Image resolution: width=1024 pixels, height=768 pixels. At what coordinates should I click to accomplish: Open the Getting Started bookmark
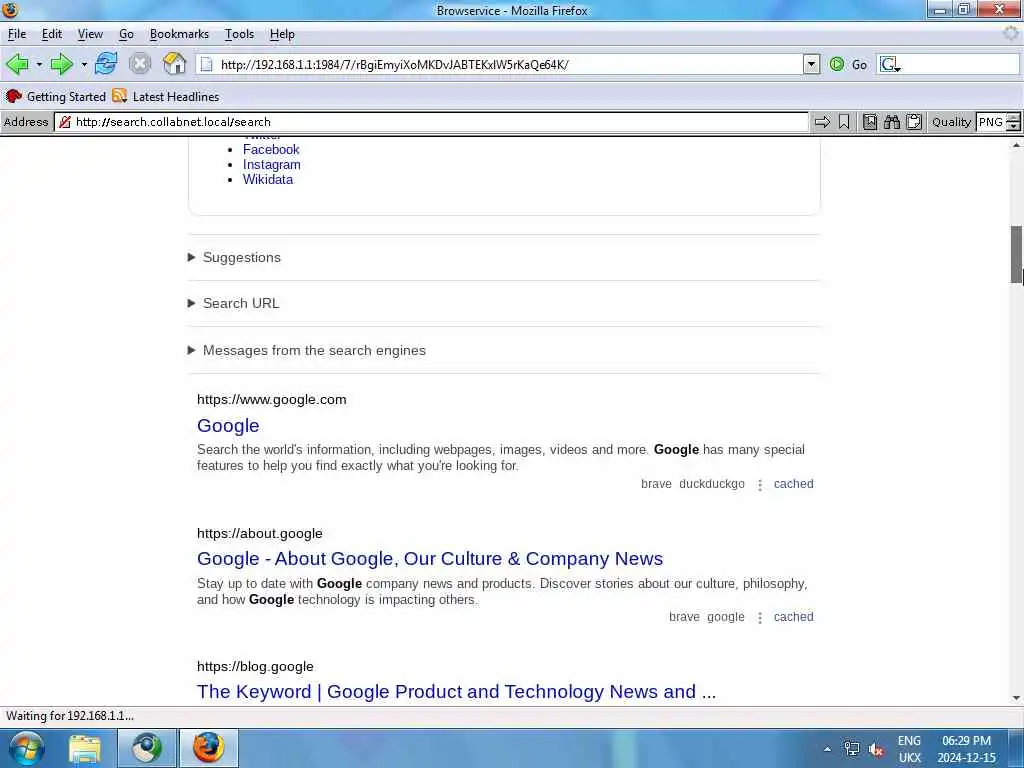point(56,97)
